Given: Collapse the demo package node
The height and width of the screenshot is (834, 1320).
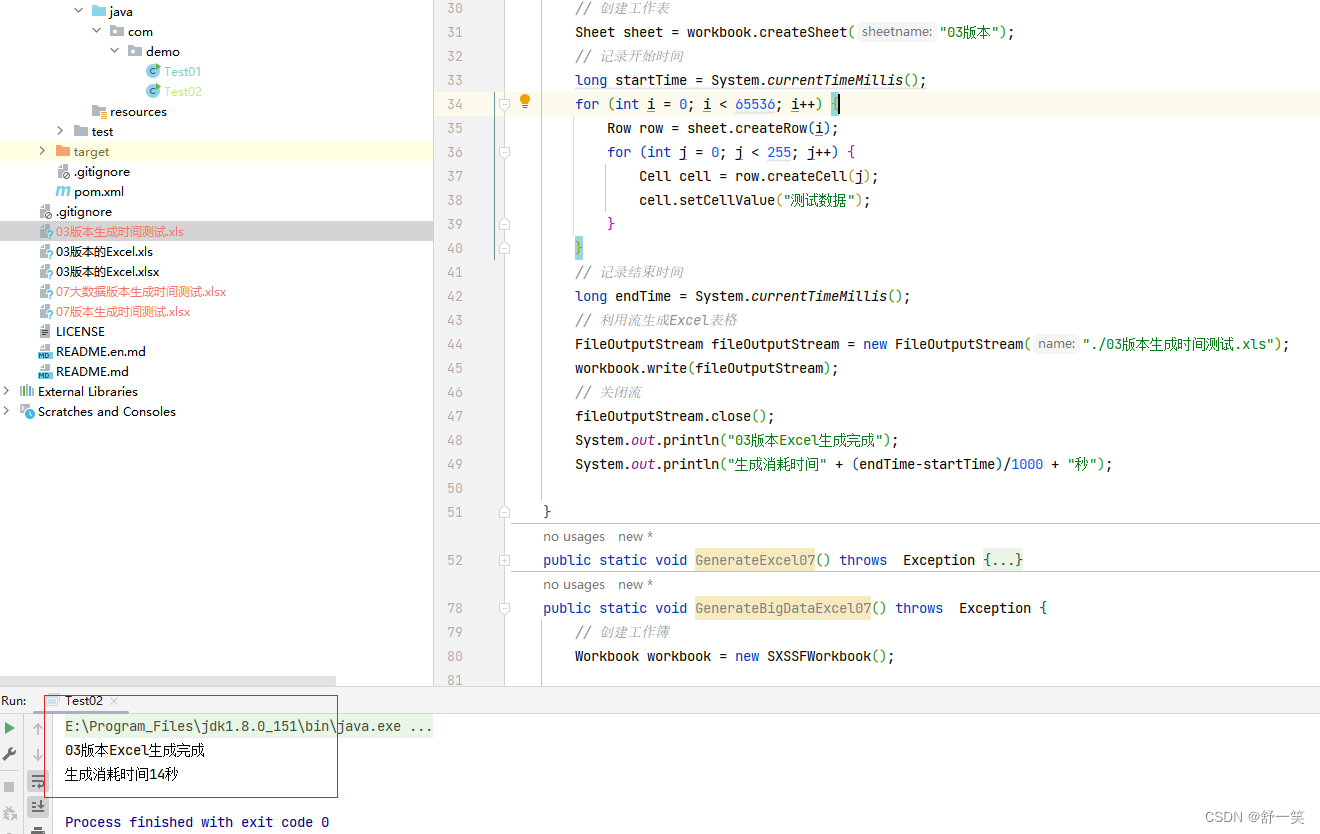Looking at the screenshot, I should tap(115, 51).
